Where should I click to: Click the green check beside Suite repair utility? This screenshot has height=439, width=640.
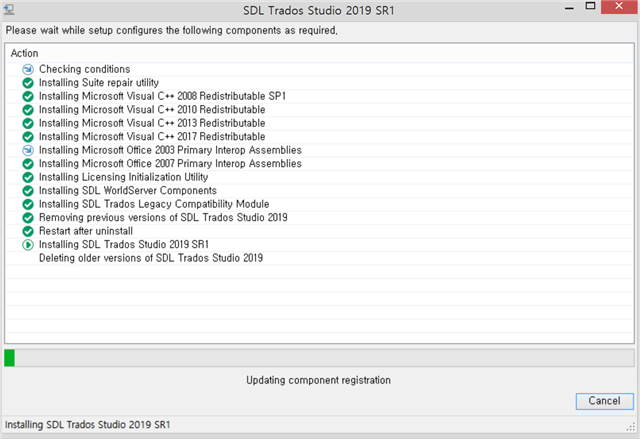tap(28, 83)
